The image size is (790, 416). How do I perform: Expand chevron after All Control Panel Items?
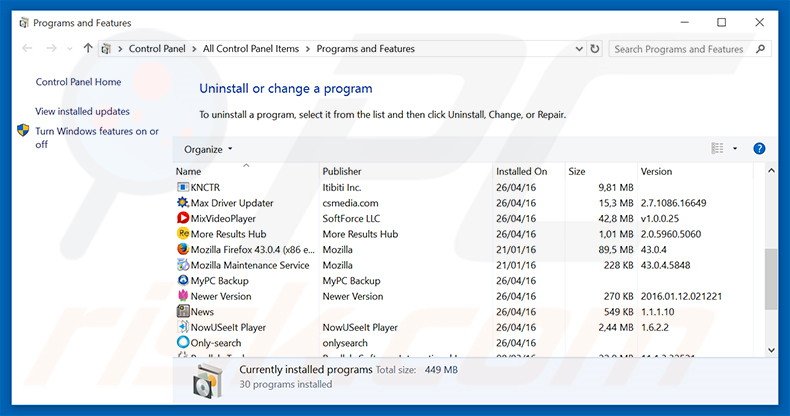pos(307,49)
